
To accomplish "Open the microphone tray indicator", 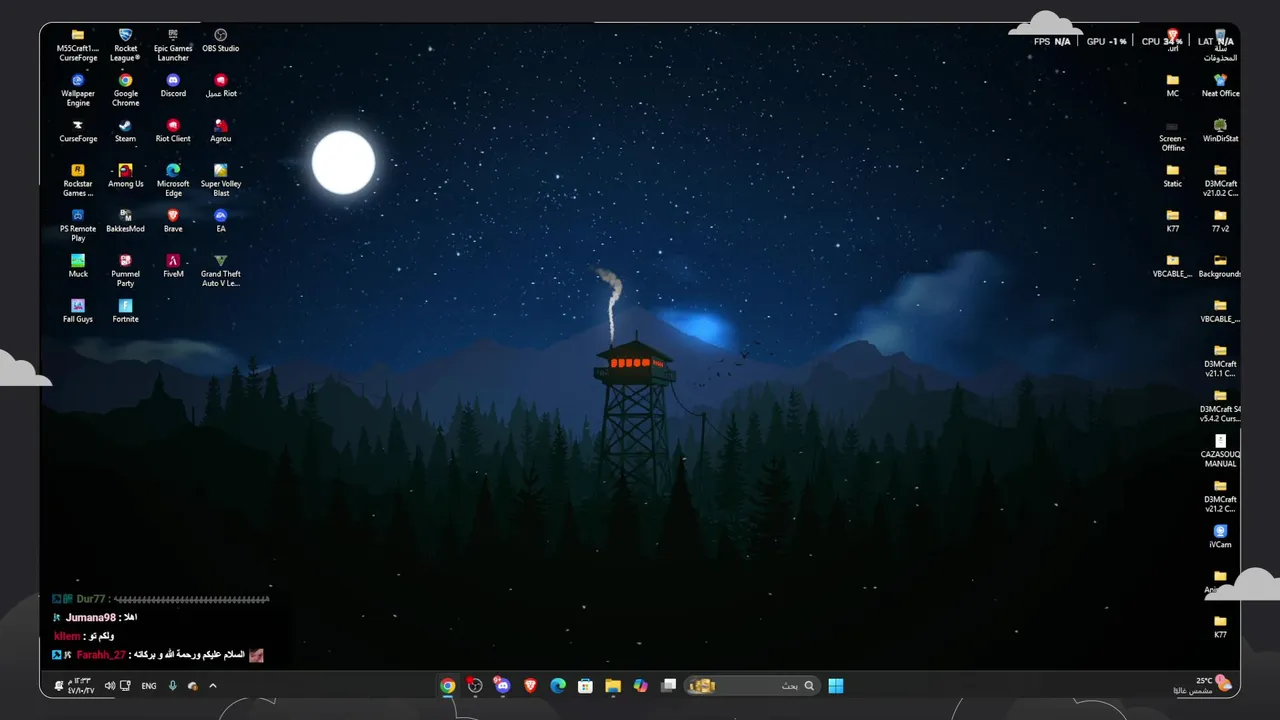I will (x=172, y=686).
